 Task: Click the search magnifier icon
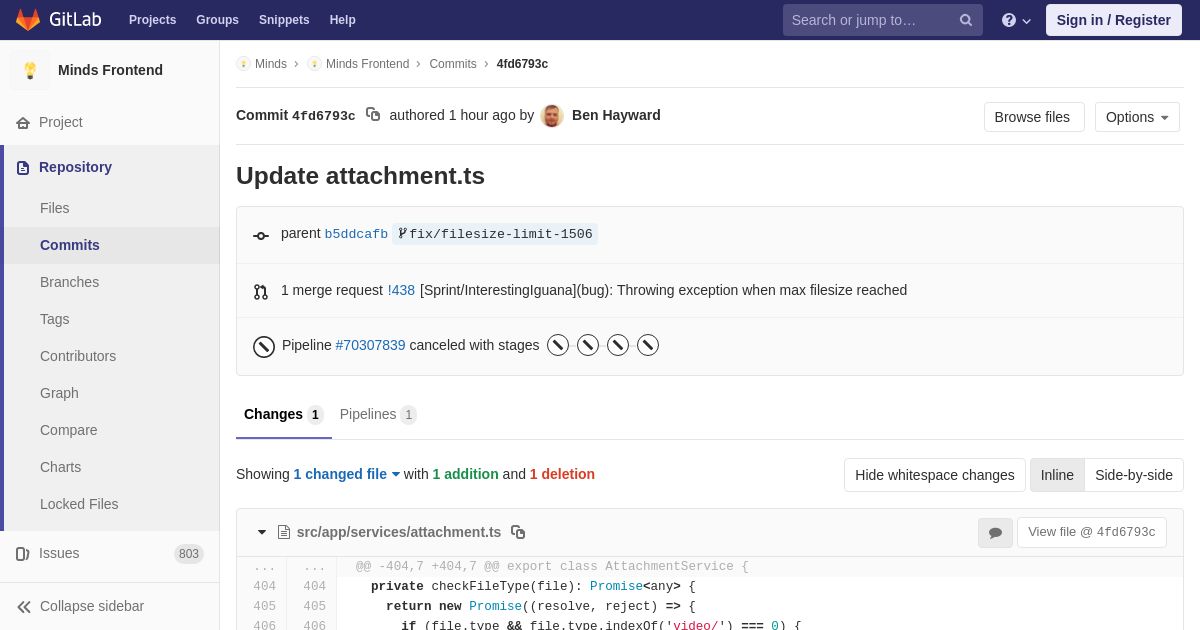965,20
